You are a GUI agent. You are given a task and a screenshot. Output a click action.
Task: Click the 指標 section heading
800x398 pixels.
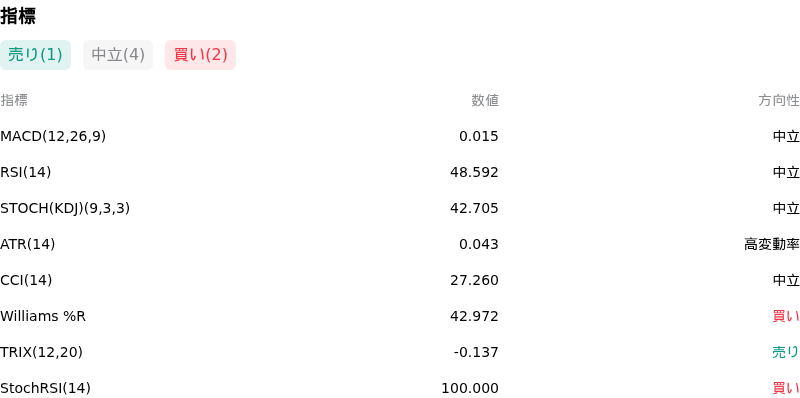click(18, 16)
